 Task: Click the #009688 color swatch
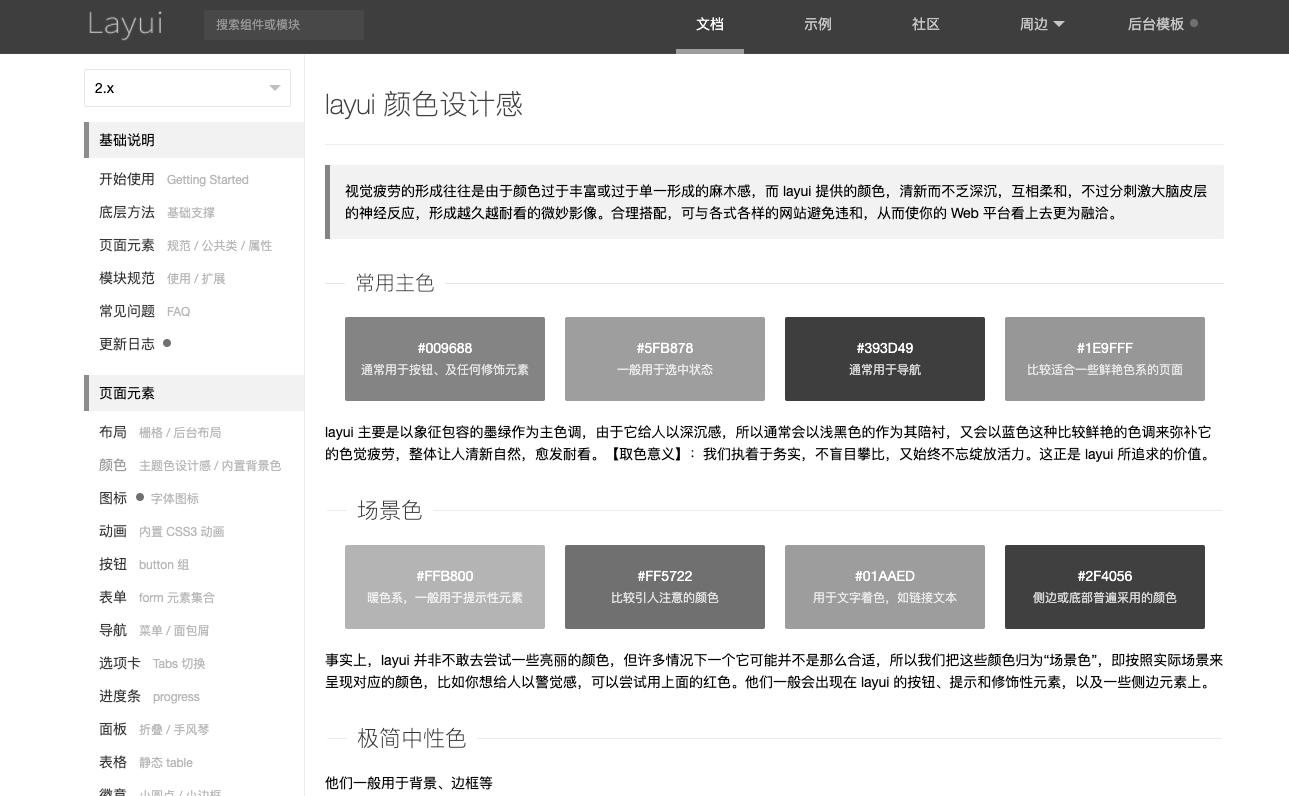click(445, 359)
